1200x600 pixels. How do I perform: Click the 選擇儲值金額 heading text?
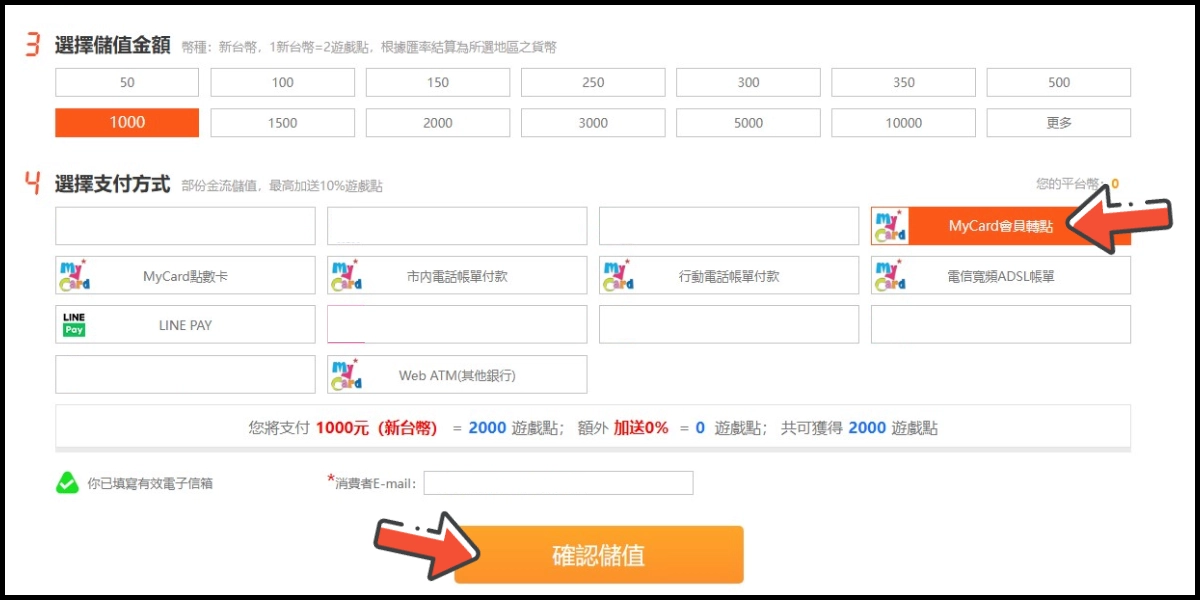(112, 45)
